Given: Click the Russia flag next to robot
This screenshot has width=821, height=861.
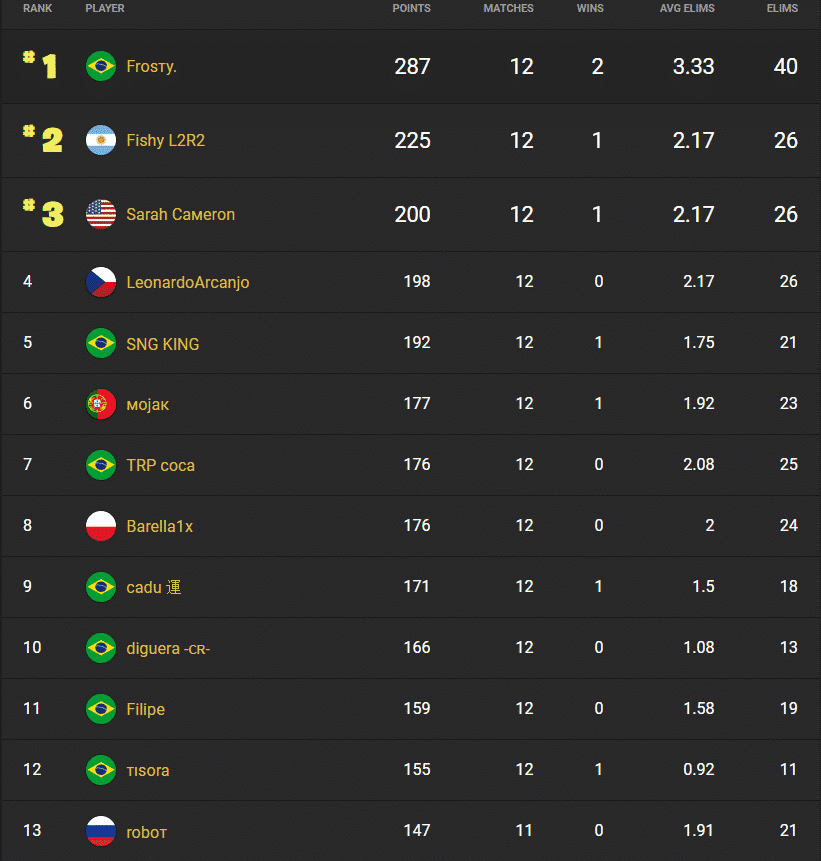Looking at the screenshot, I should [x=100, y=832].
